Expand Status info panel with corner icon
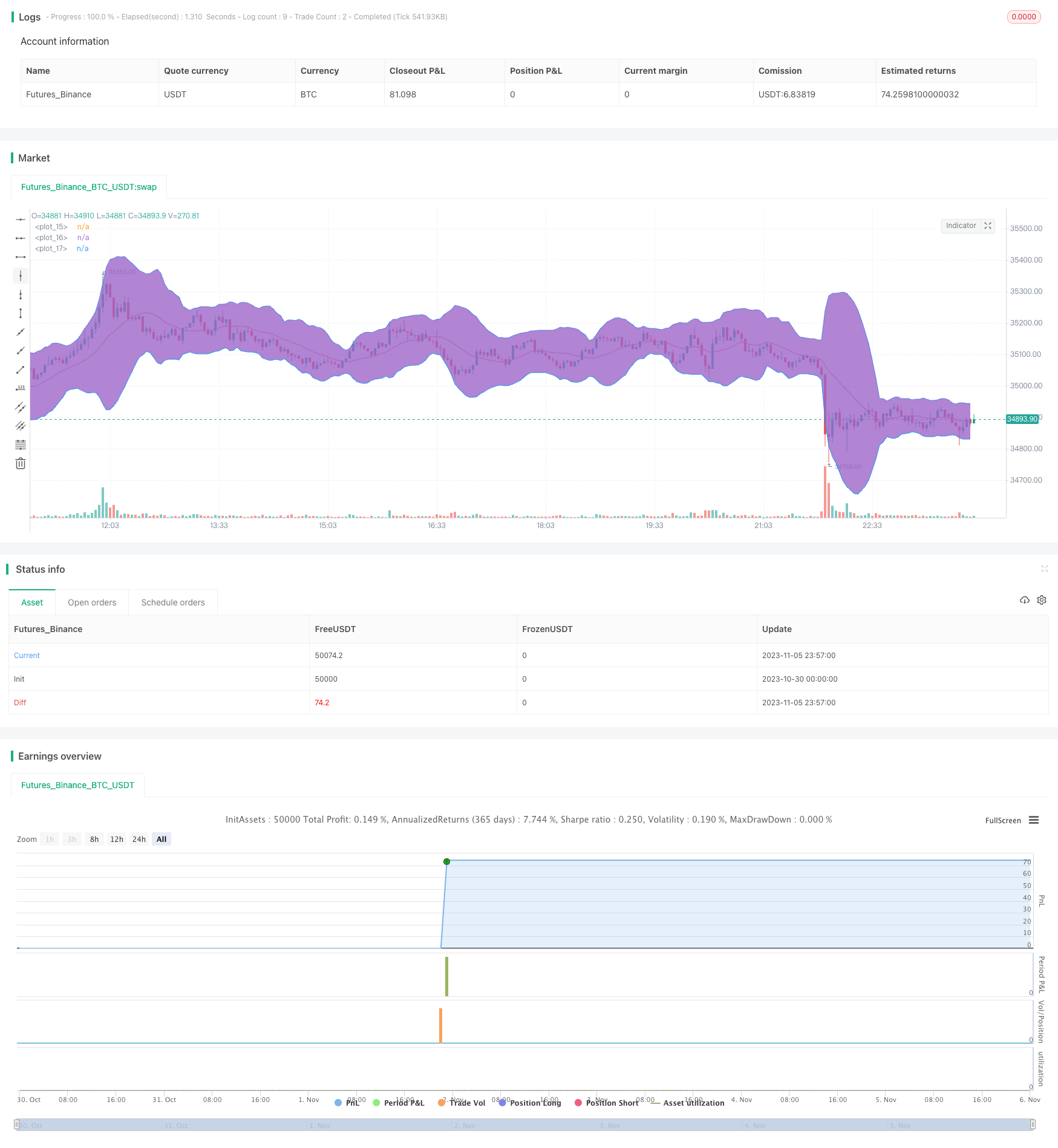This screenshot has width=1058, height=1148. tap(1044, 569)
